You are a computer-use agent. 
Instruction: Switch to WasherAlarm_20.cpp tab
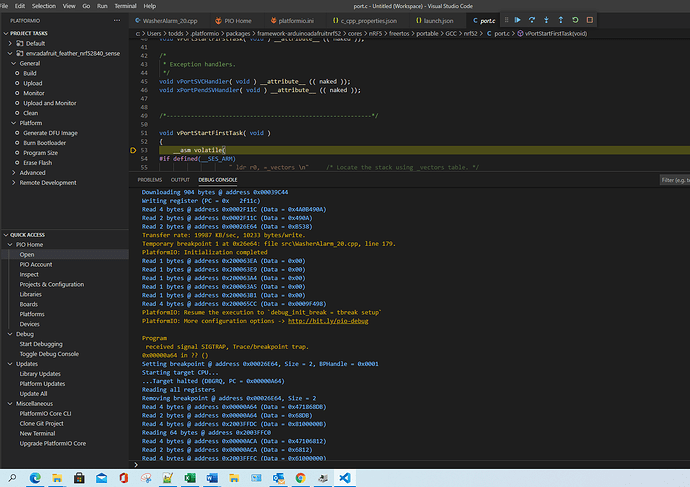170,21
